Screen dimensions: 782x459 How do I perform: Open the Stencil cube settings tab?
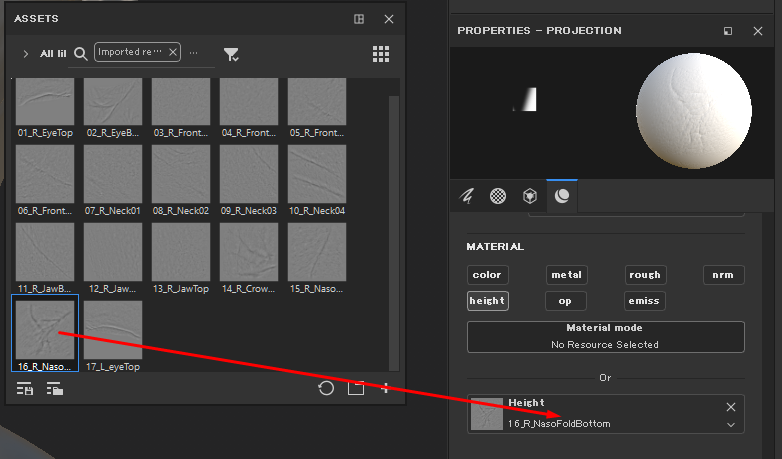(530, 196)
